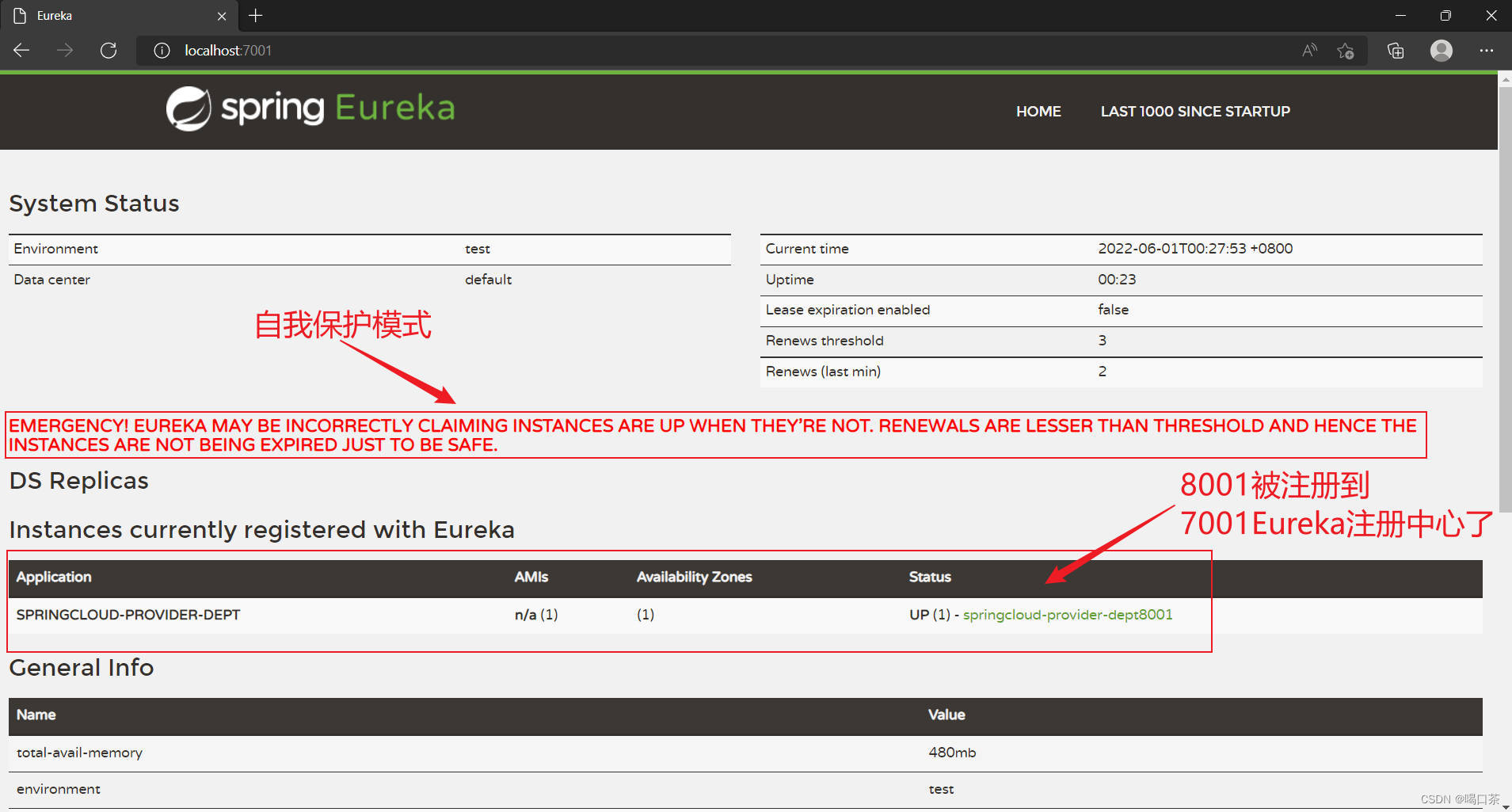Click the scrollbar up arrow

[x=1505, y=79]
